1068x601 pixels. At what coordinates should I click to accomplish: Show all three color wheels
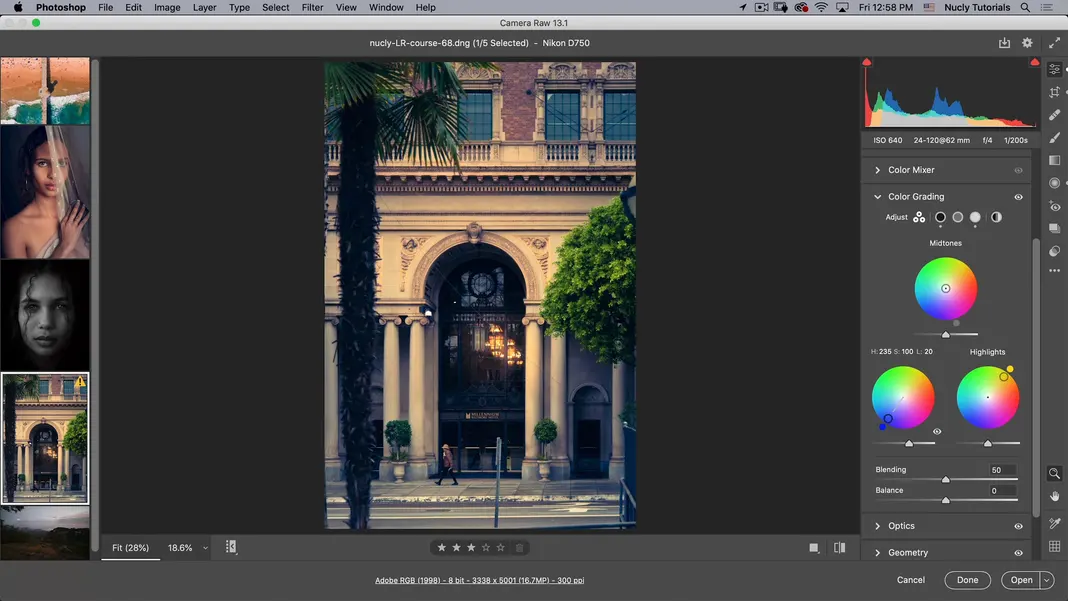click(919, 217)
